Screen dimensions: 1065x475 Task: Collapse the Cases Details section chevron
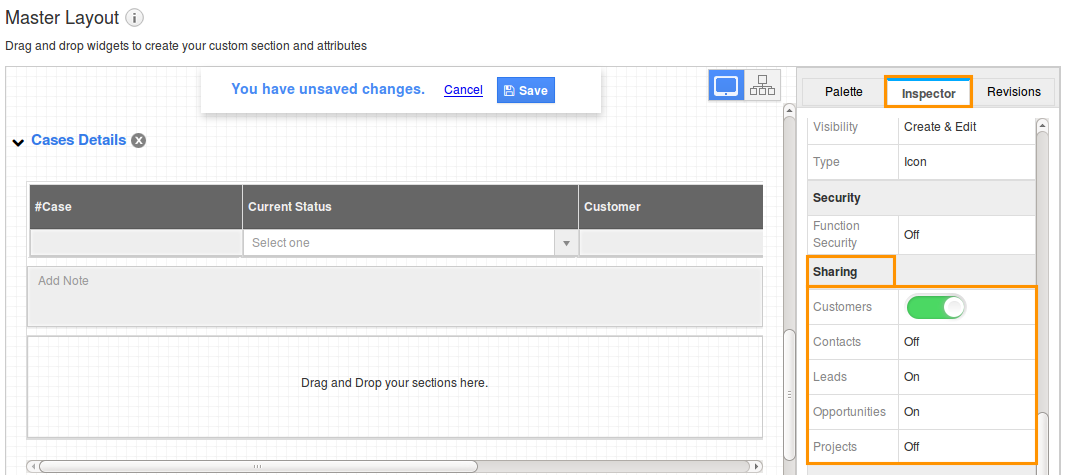pos(18,142)
